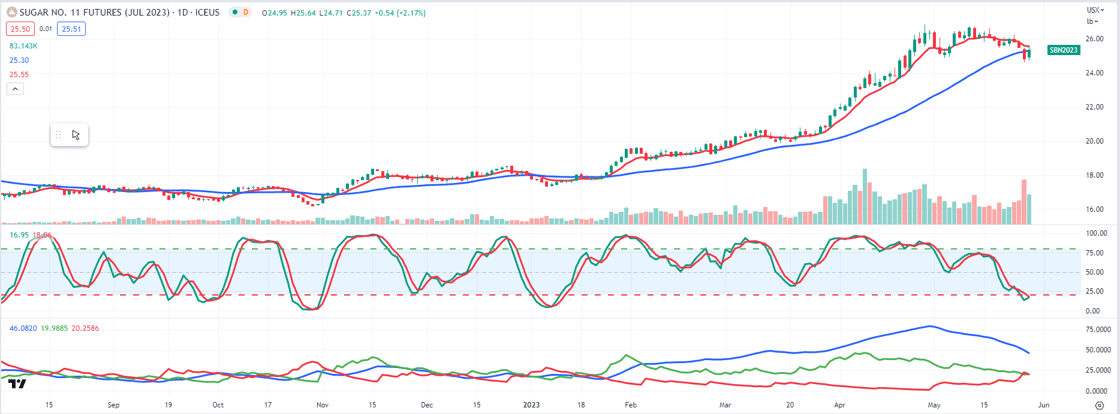Click the TradingView logo
Screen dimensions: 1120x414
[x=17, y=384]
